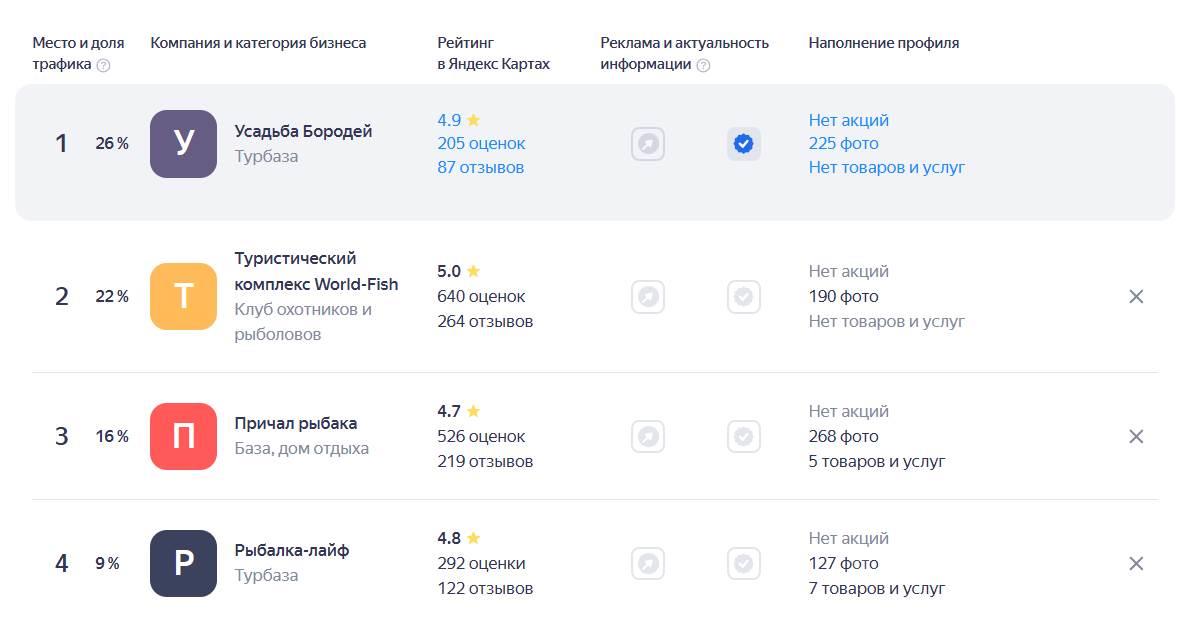Remove Рыбалка-лайф competitor with X
The image size is (1189, 624).
click(x=1136, y=563)
